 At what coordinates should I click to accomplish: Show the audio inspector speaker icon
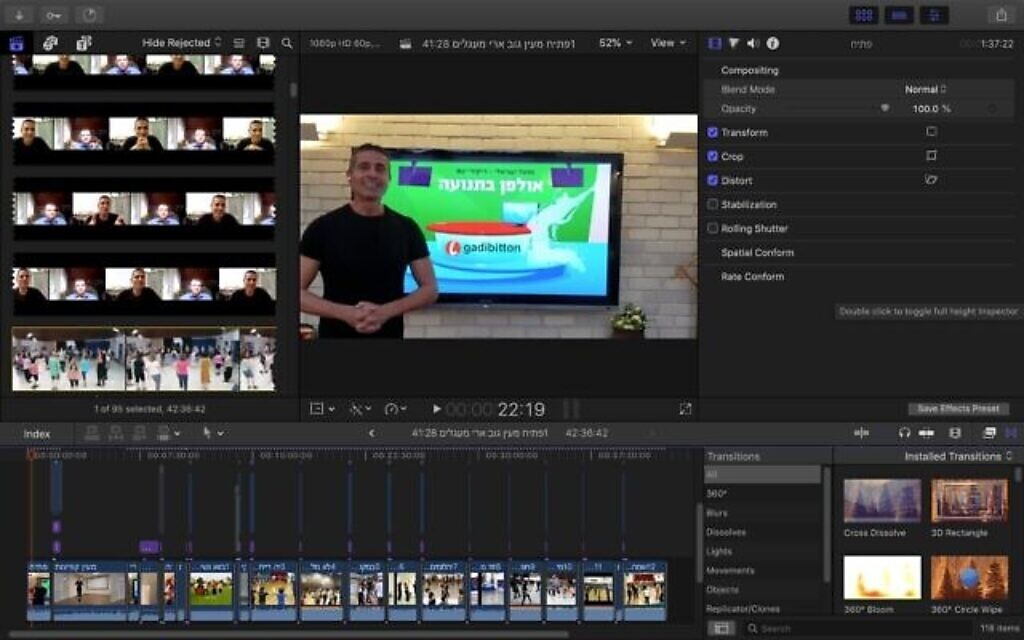(753, 43)
